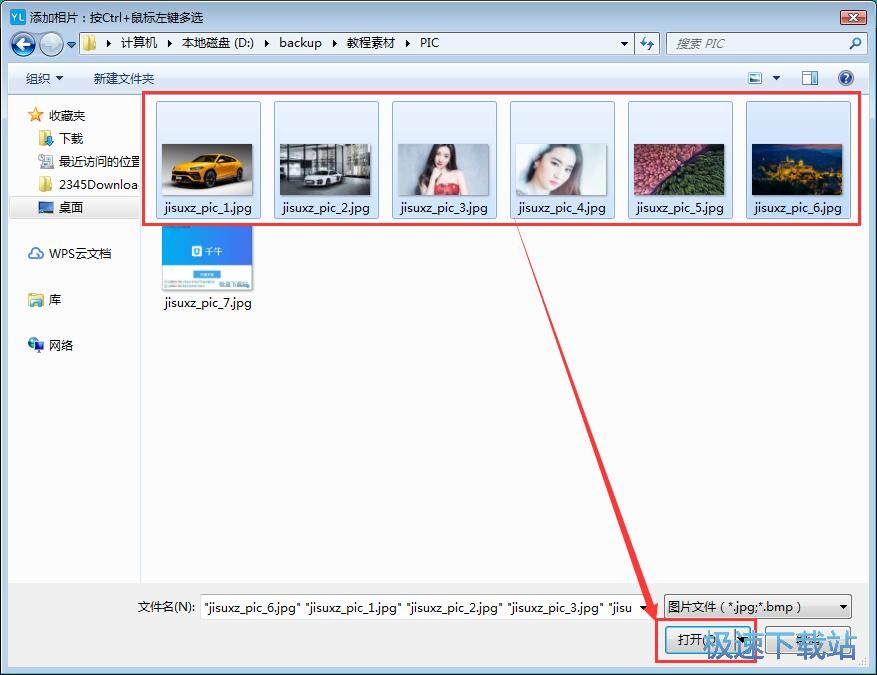The width and height of the screenshot is (877, 675).
Task: Click the magnifier search icon
Action: click(x=855, y=44)
